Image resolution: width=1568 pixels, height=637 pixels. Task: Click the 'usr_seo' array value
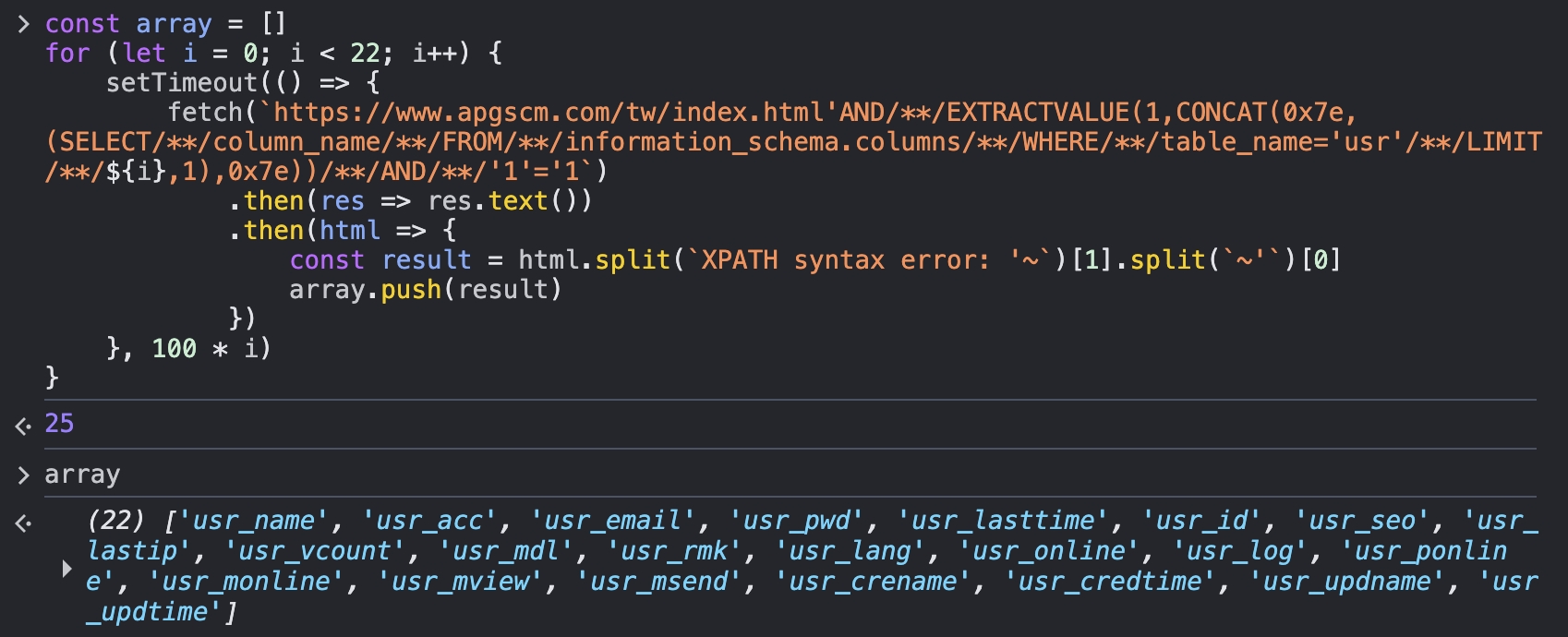pos(1363,521)
